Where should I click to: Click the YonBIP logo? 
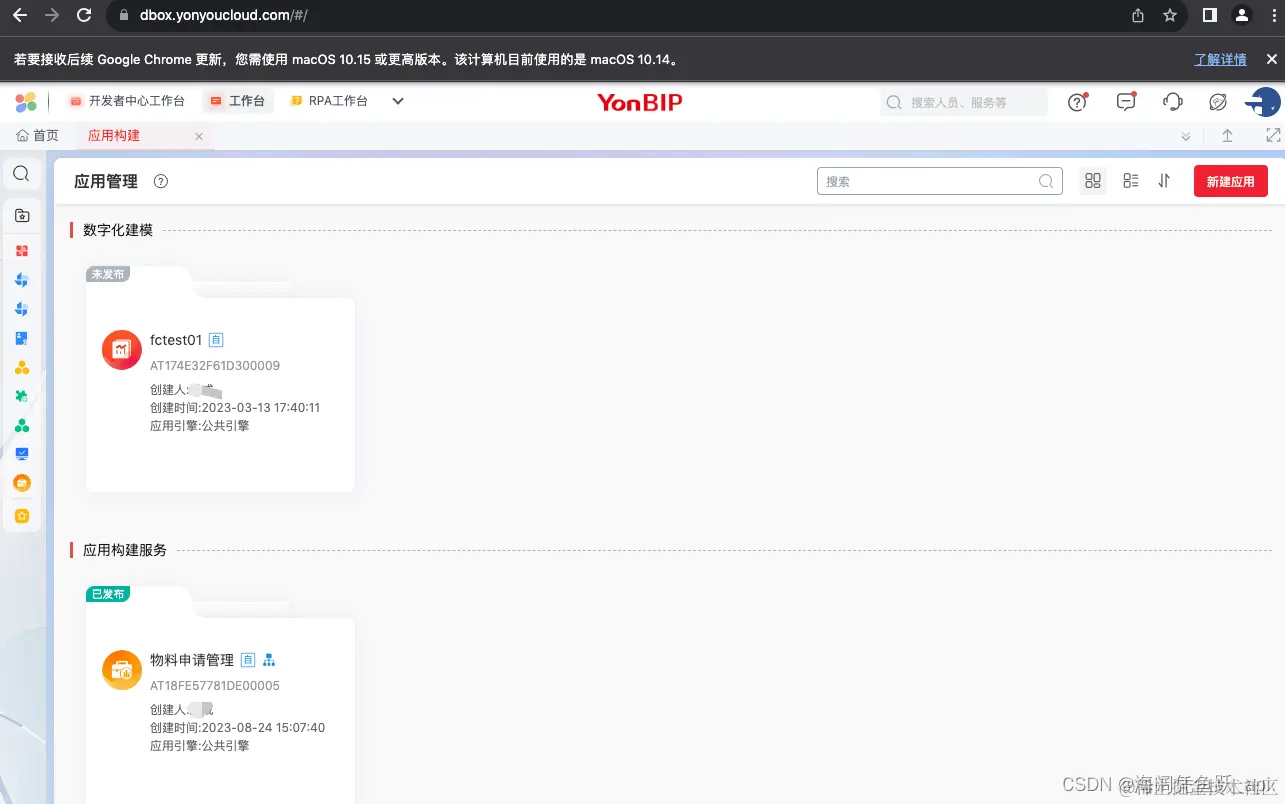[x=640, y=102]
